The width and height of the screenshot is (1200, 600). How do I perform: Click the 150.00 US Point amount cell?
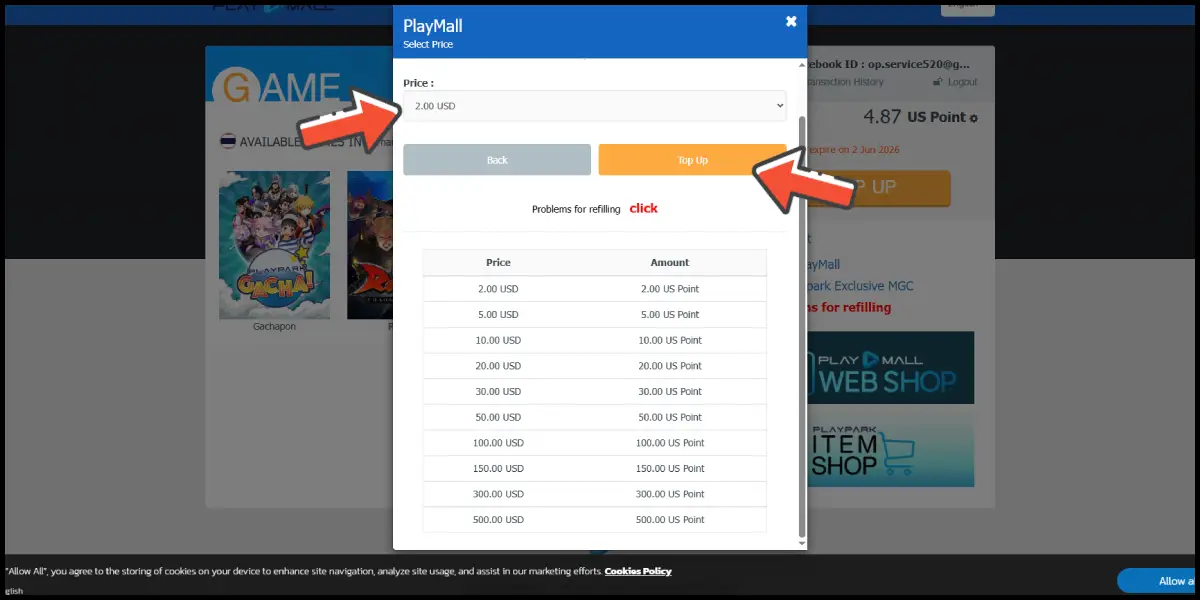(x=670, y=469)
